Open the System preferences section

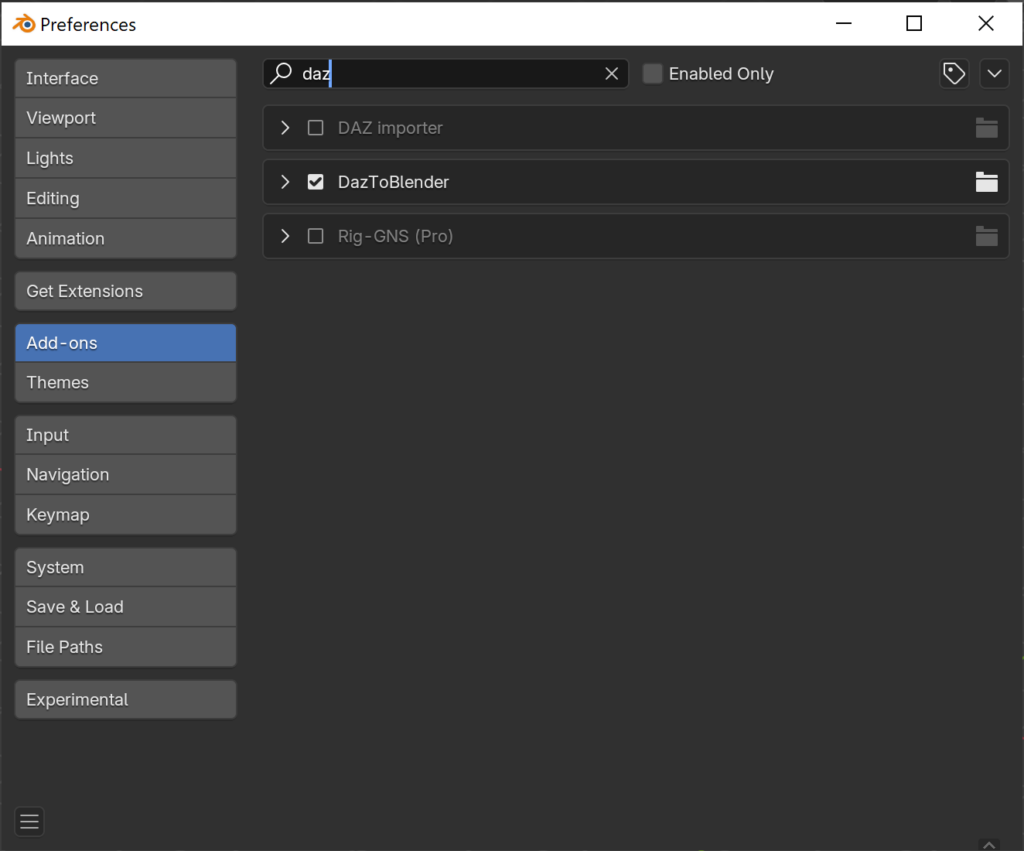point(125,568)
